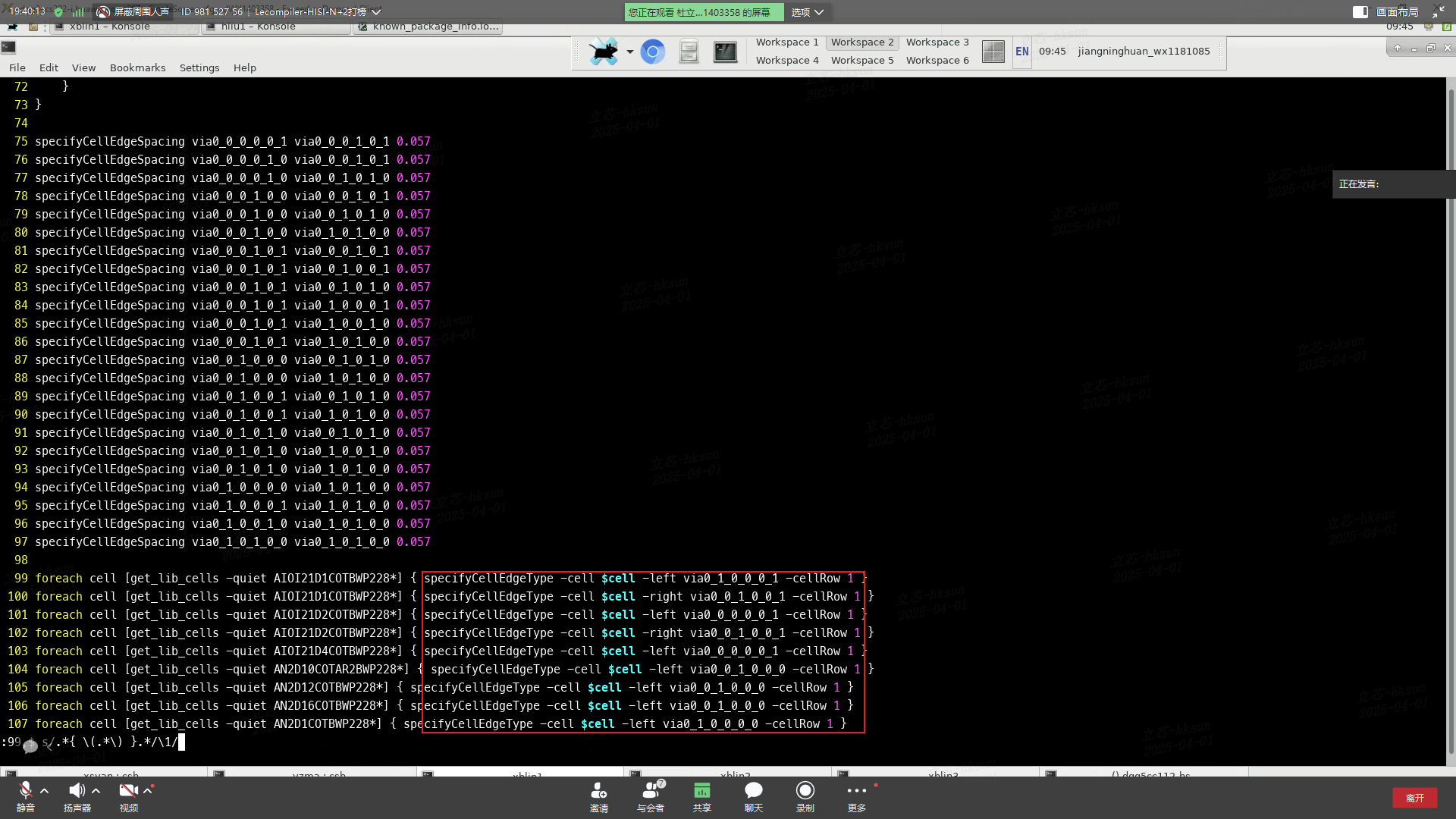This screenshot has width=1456, height=819.
Task: Open the chat bubble icon
Action: [x=753, y=791]
